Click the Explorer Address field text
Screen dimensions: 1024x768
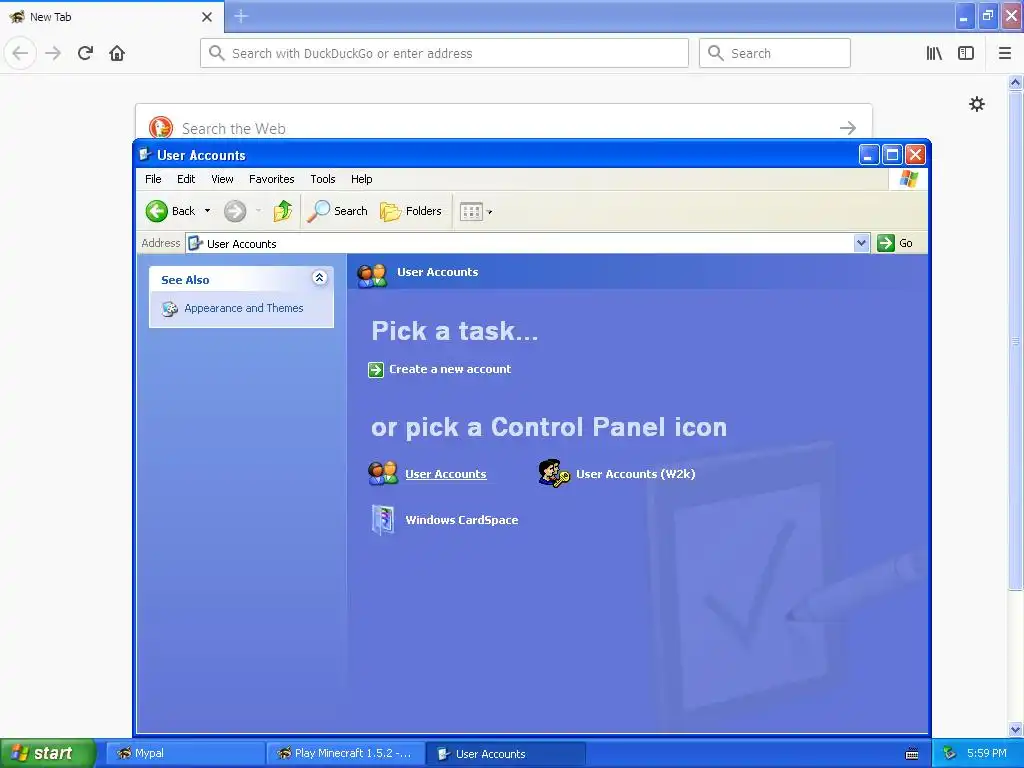click(x=242, y=244)
